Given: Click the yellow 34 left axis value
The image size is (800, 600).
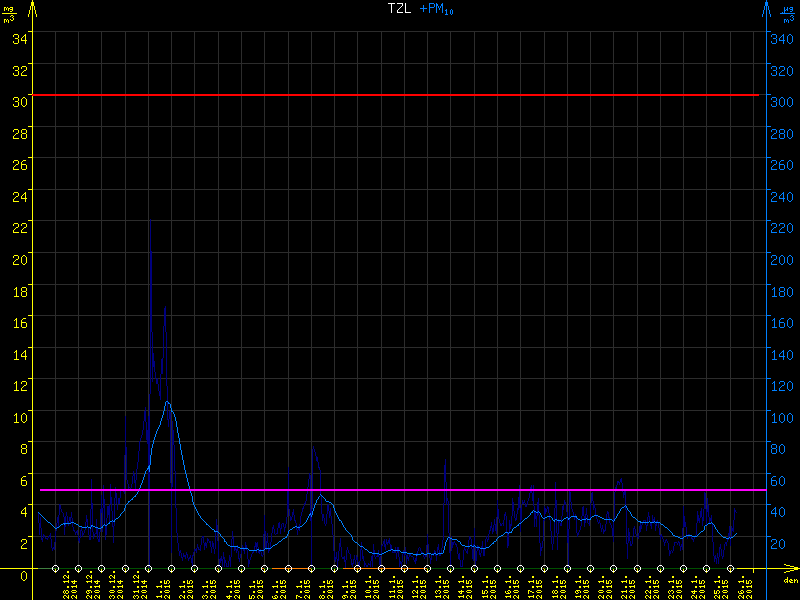Looking at the screenshot, I should 20,38.
